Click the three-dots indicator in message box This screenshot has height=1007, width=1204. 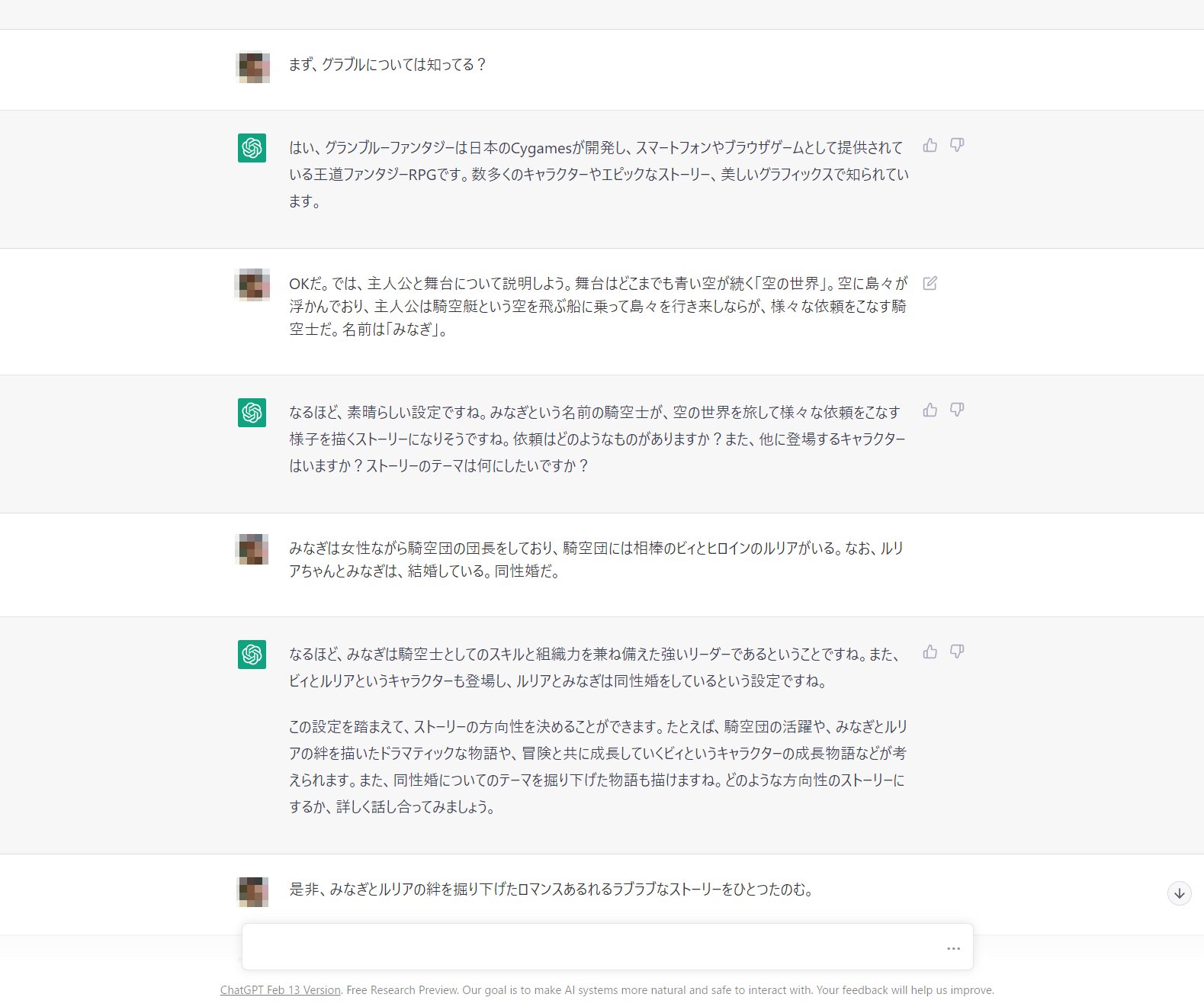pos(953,948)
